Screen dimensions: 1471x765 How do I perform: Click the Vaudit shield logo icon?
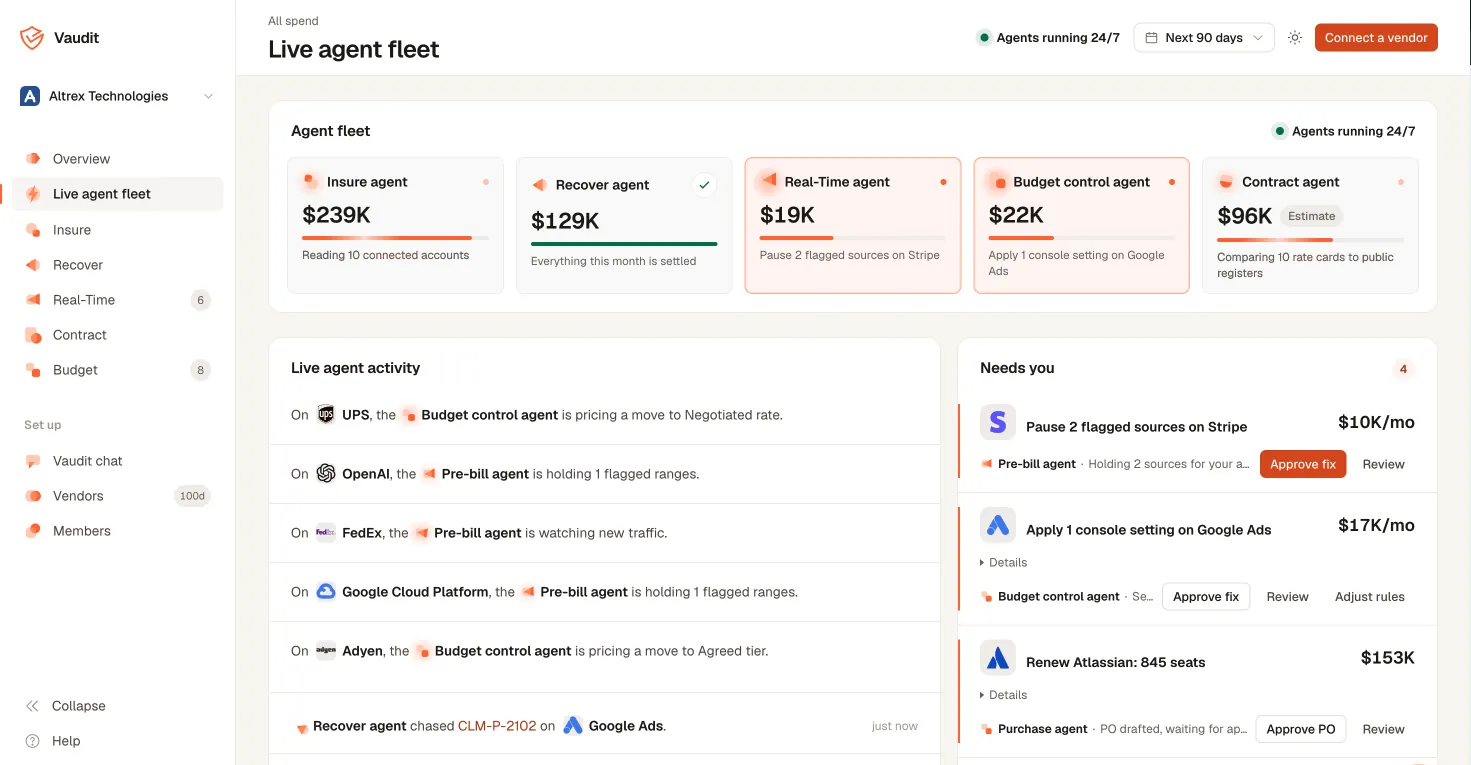tap(32, 38)
